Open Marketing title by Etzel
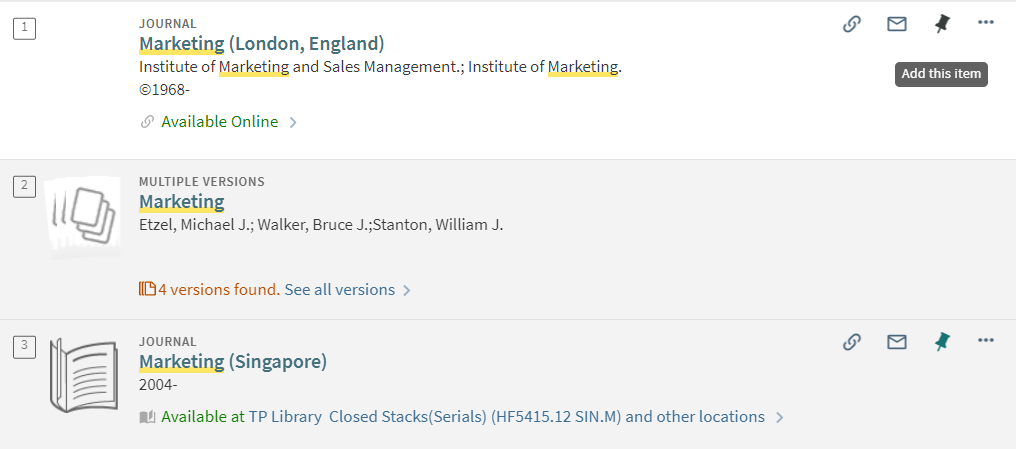1016x449 pixels. [182, 201]
